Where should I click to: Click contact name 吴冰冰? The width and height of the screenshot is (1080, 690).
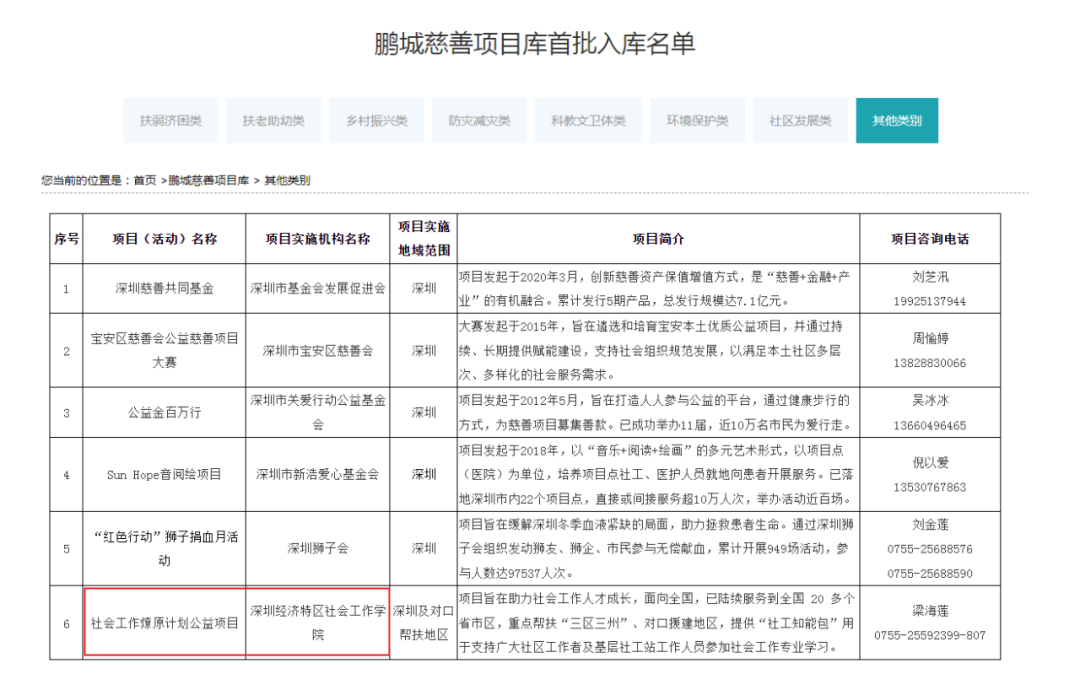coord(930,400)
